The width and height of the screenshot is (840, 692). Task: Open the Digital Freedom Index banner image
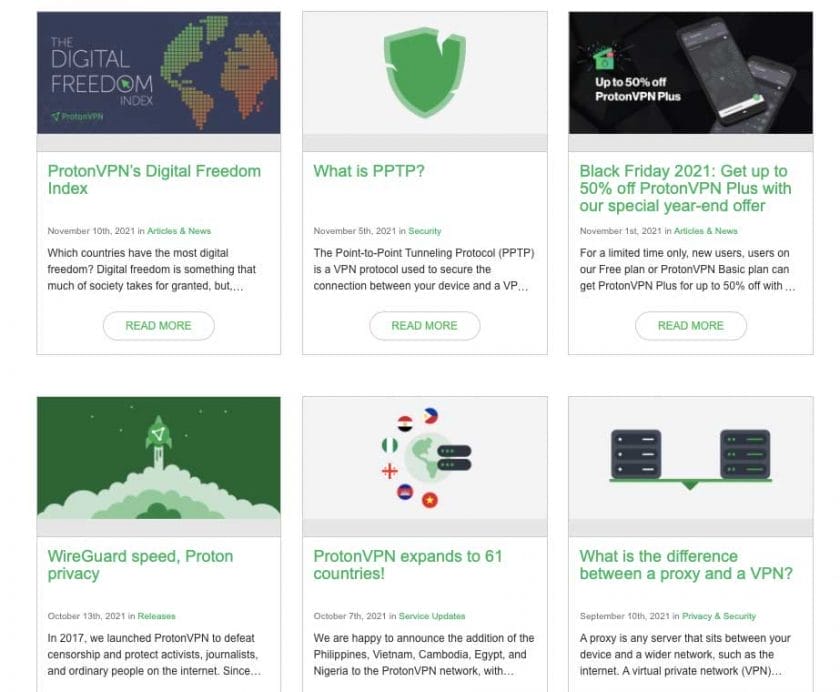[x=159, y=73]
